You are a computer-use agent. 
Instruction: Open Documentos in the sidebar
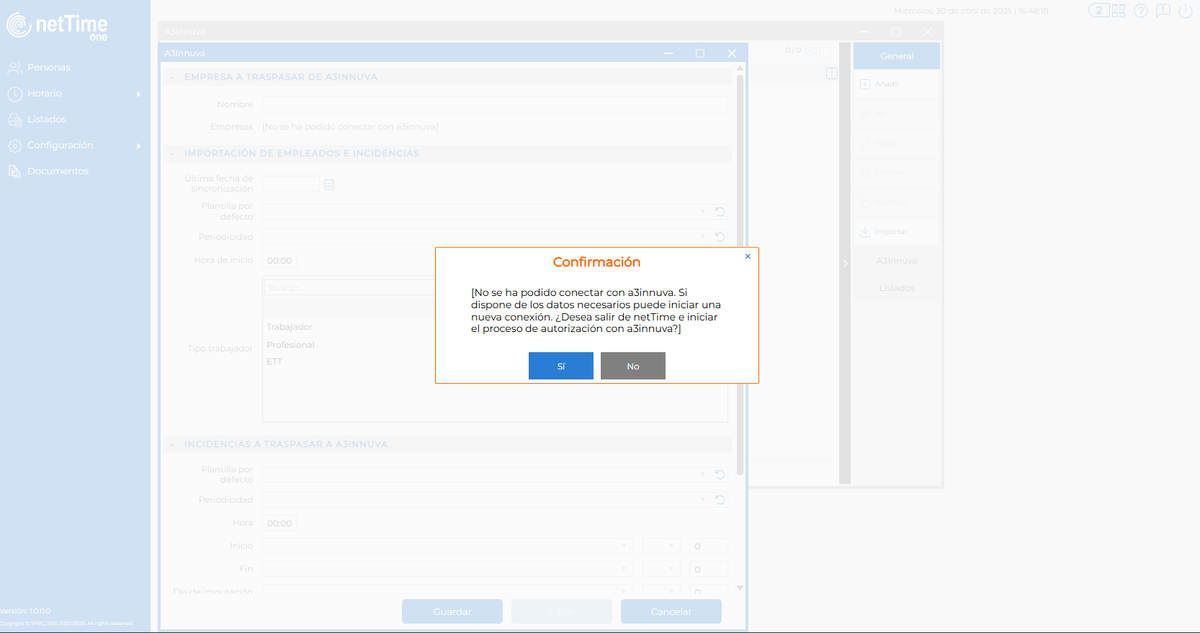(x=58, y=171)
